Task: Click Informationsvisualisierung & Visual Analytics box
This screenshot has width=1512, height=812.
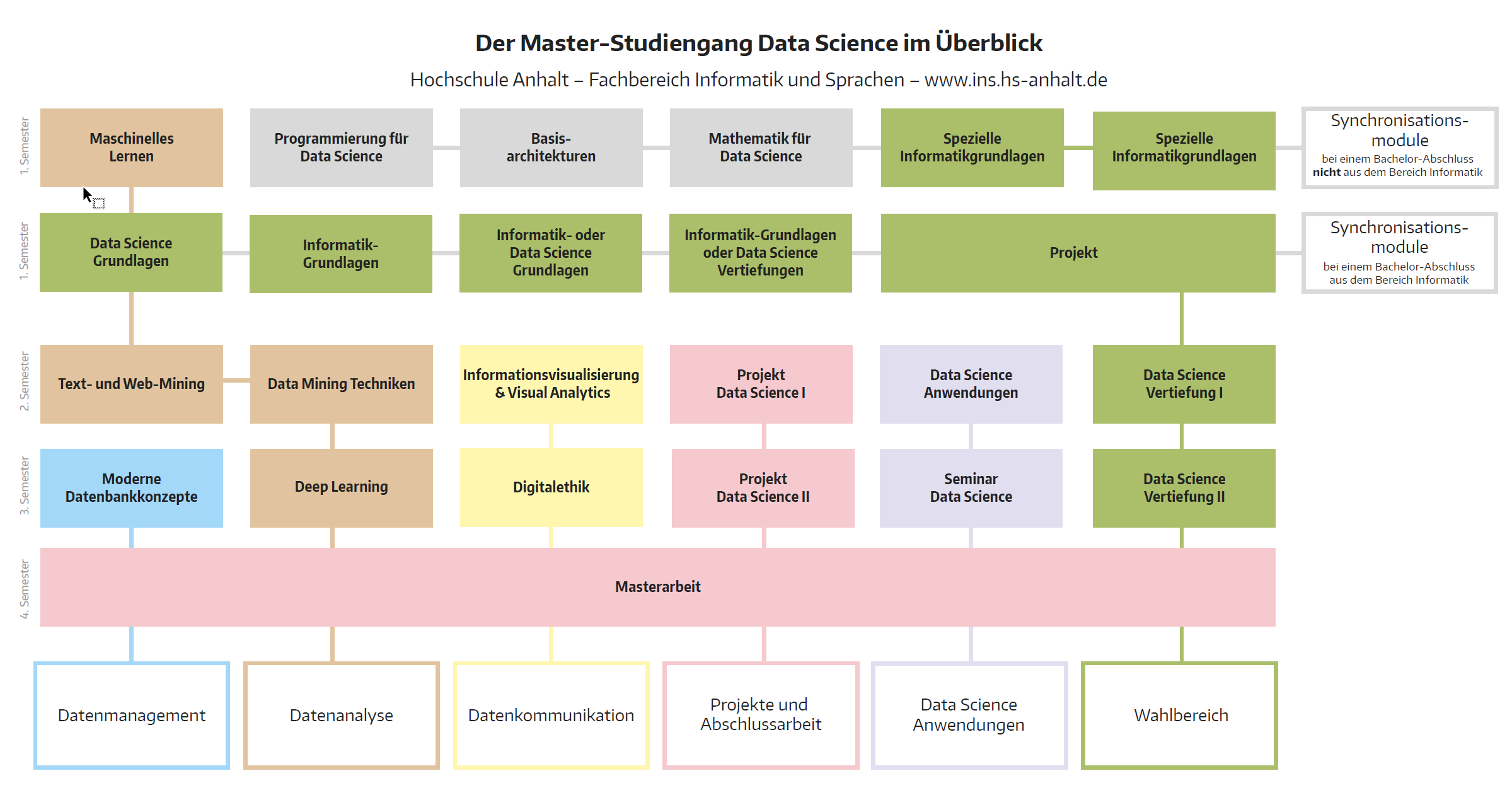Action: [551, 384]
